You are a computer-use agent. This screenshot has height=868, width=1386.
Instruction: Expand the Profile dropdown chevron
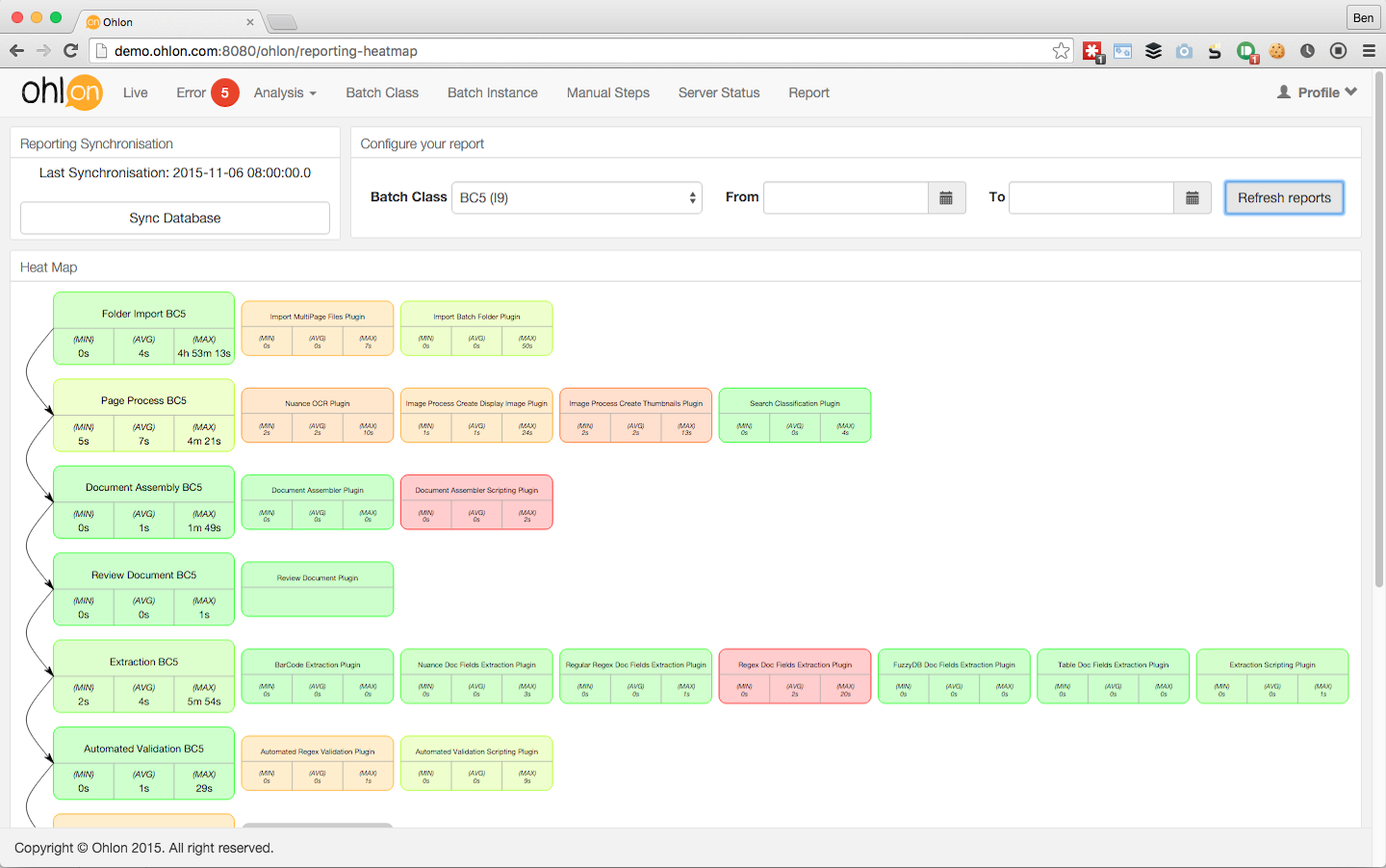(x=1353, y=91)
